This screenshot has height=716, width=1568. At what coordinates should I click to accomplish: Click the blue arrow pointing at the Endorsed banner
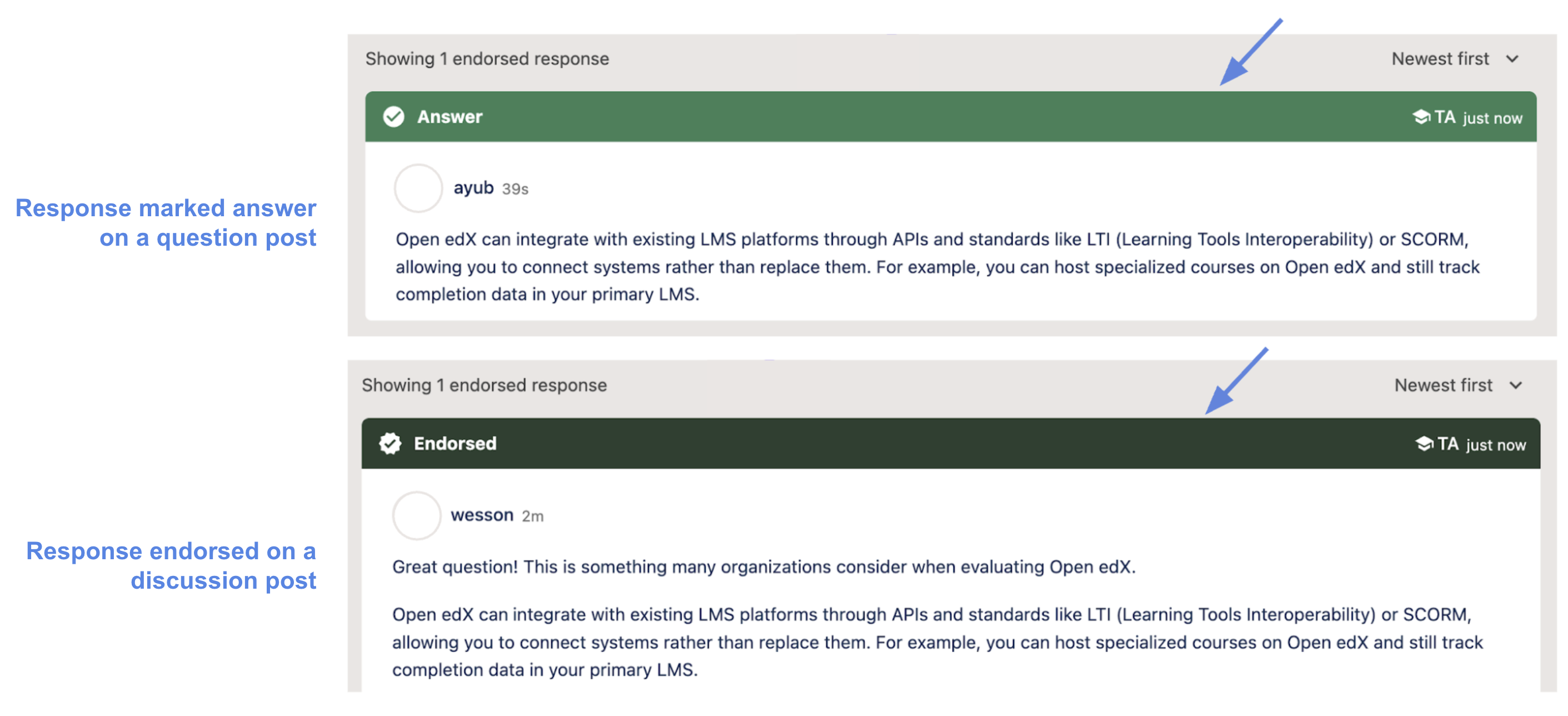tap(1235, 382)
